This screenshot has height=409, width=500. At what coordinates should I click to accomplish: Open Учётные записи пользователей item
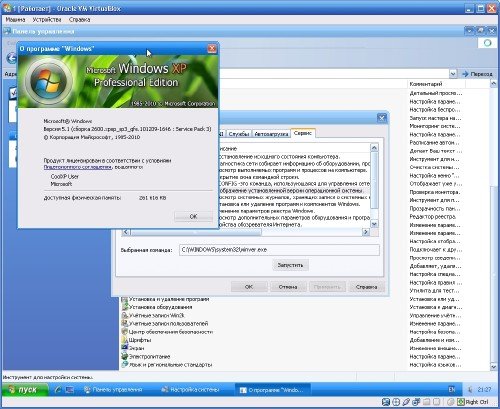(x=165, y=323)
